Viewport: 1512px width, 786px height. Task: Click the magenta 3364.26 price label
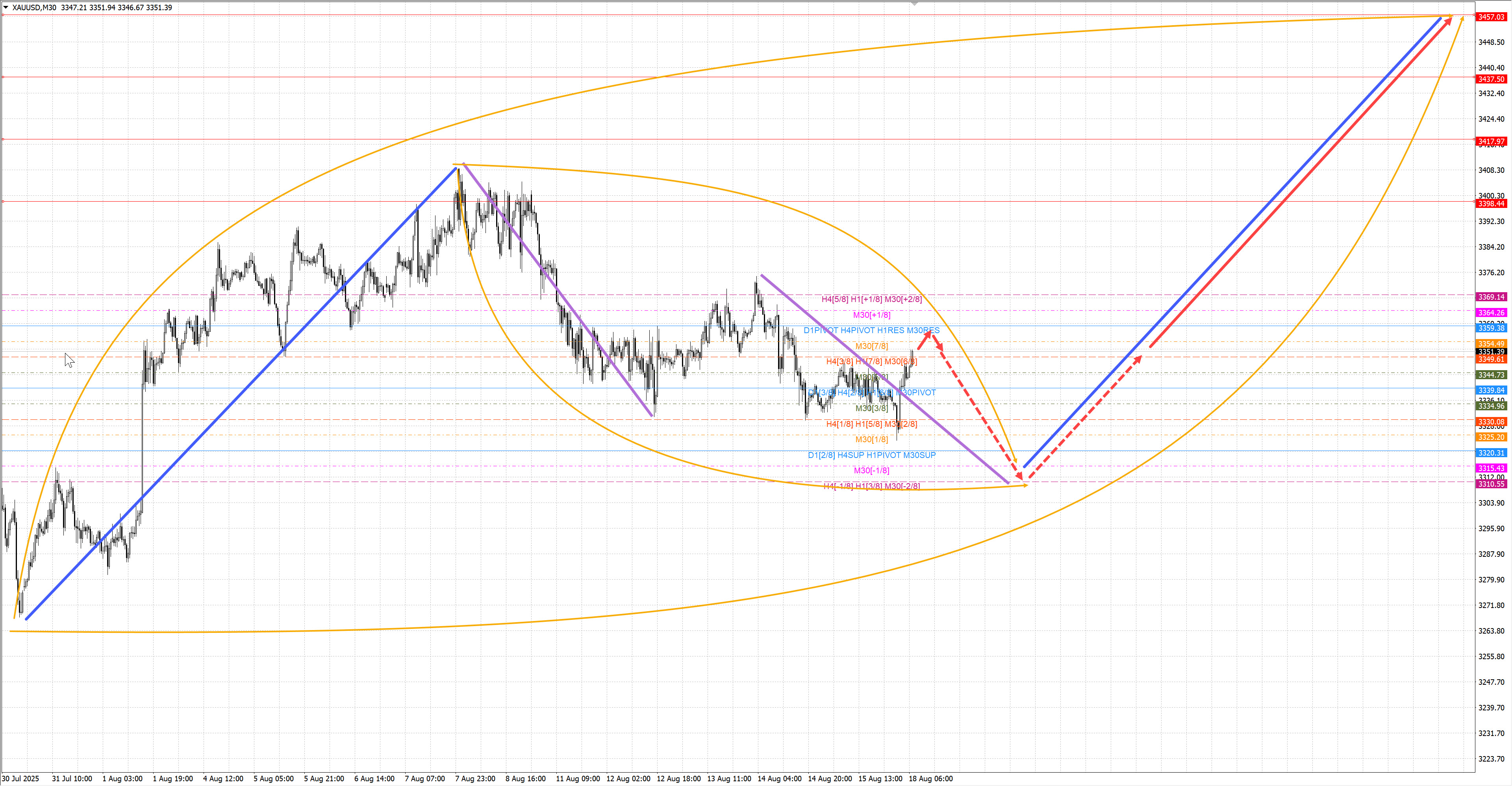pyautogui.click(x=1491, y=313)
